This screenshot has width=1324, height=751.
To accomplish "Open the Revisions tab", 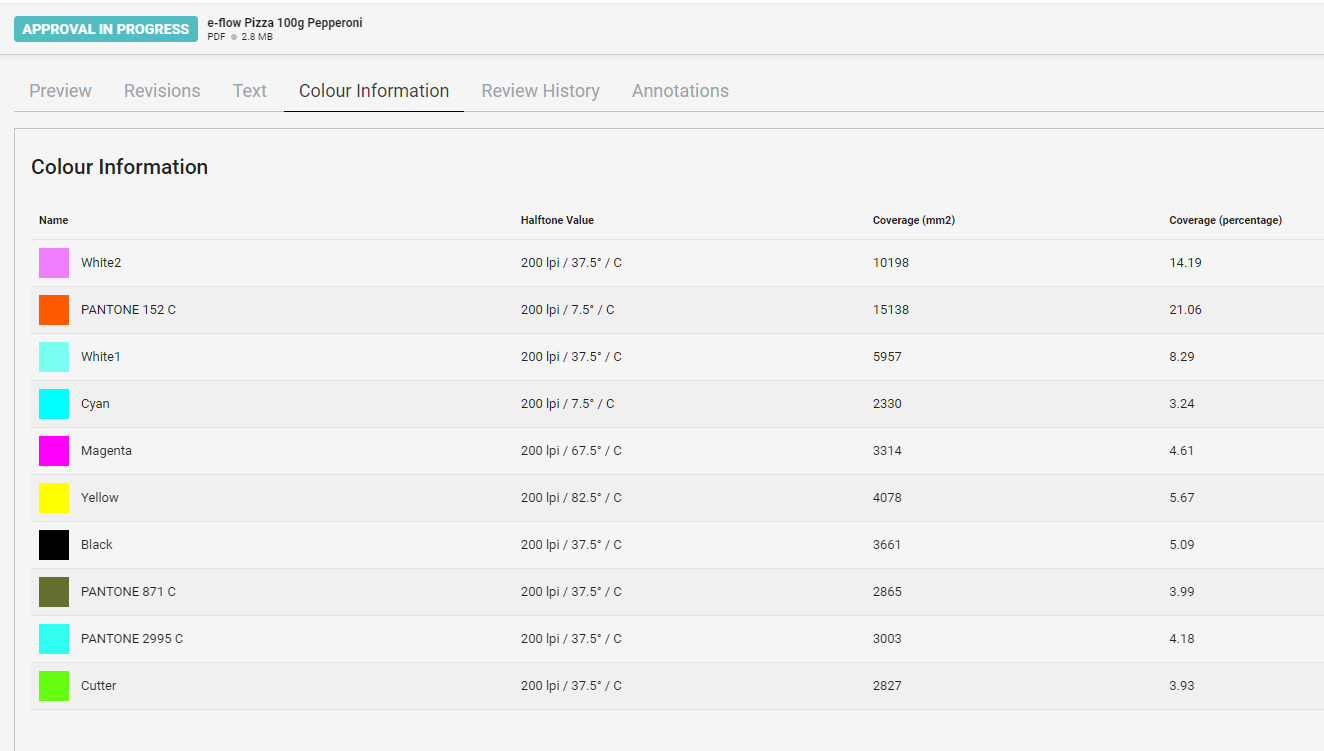I will pyautogui.click(x=162, y=91).
